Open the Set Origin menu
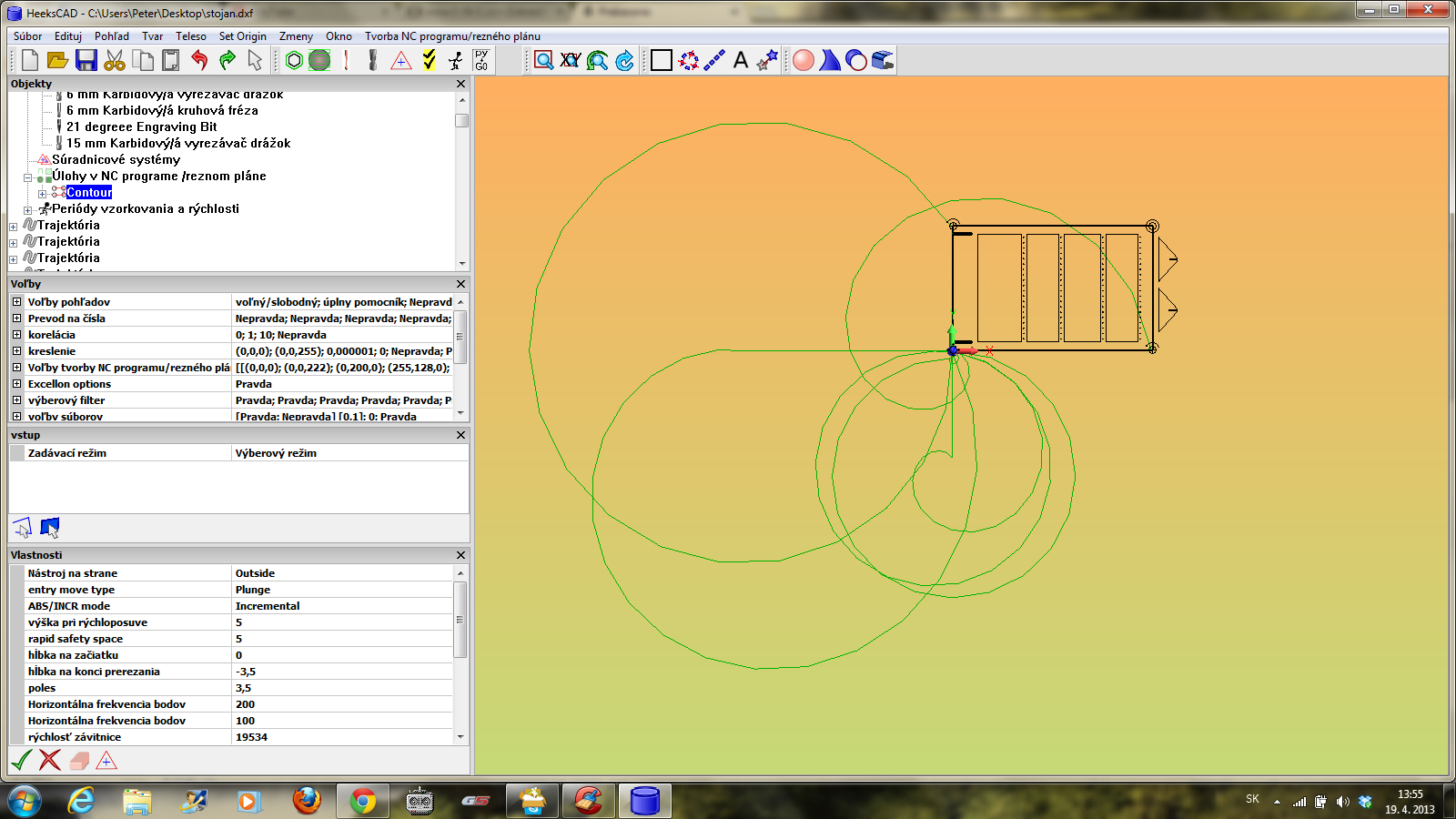The width and height of the screenshot is (1456, 819). tap(242, 36)
